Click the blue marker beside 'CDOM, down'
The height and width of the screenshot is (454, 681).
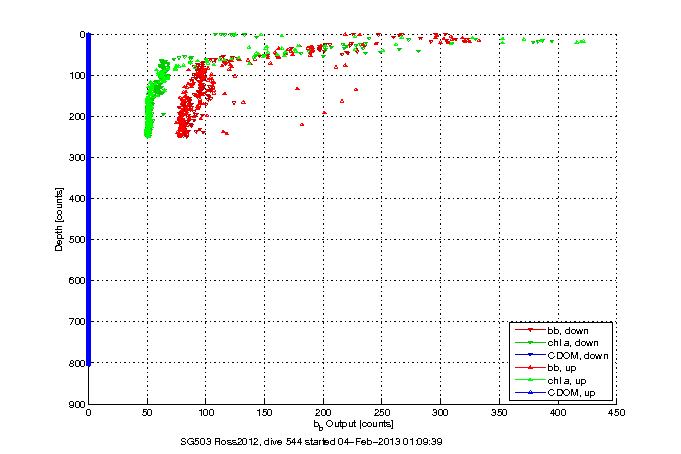(530, 355)
